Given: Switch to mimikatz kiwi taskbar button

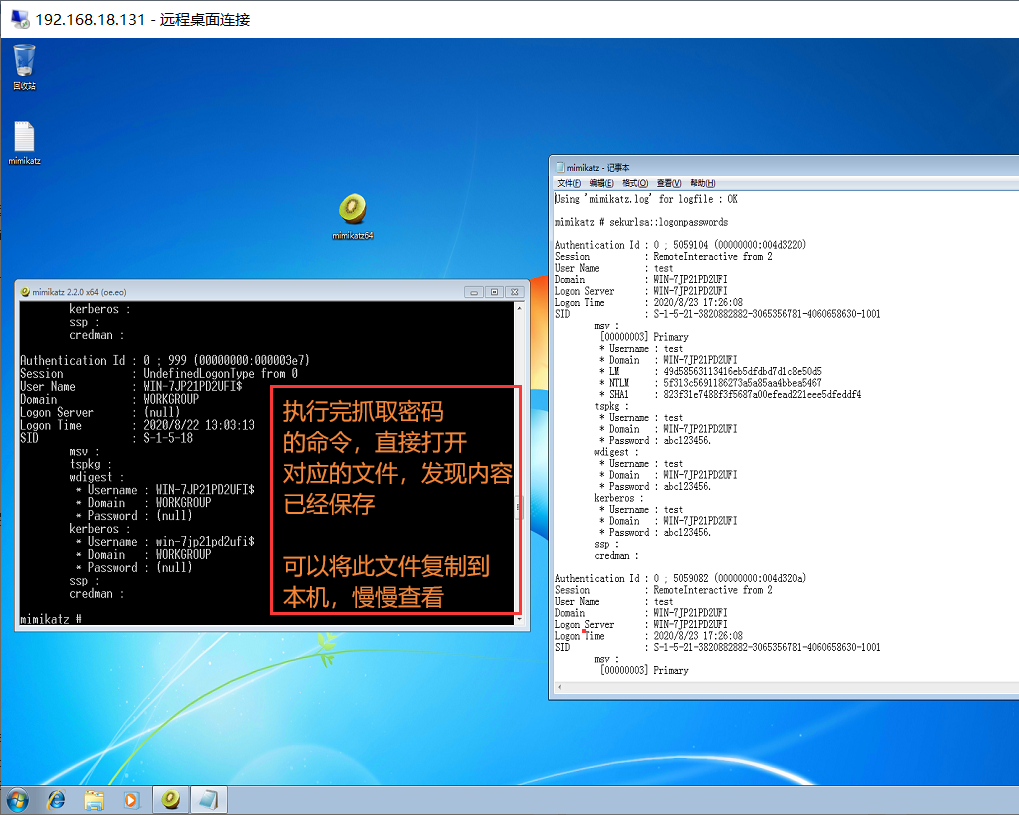Looking at the screenshot, I should [x=171, y=800].
